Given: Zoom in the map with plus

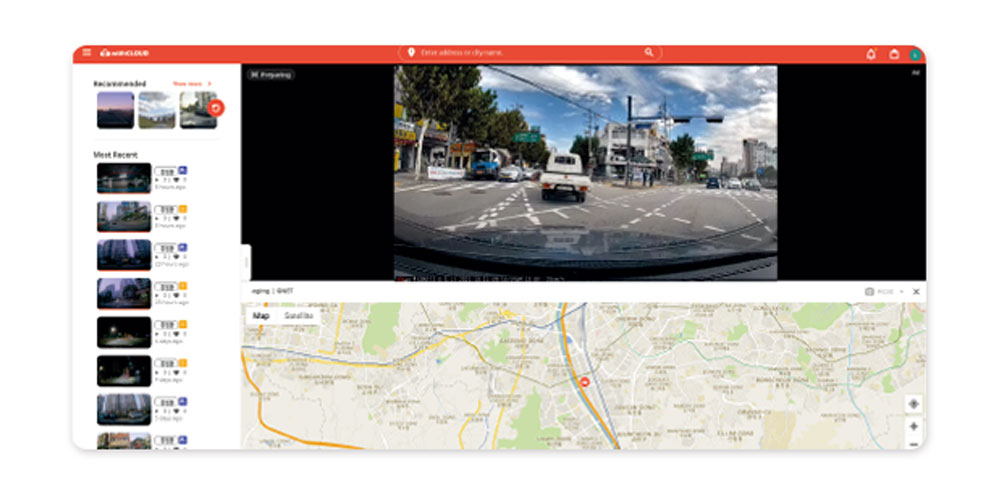Looking at the screenshot, I should tap(913, 426).
